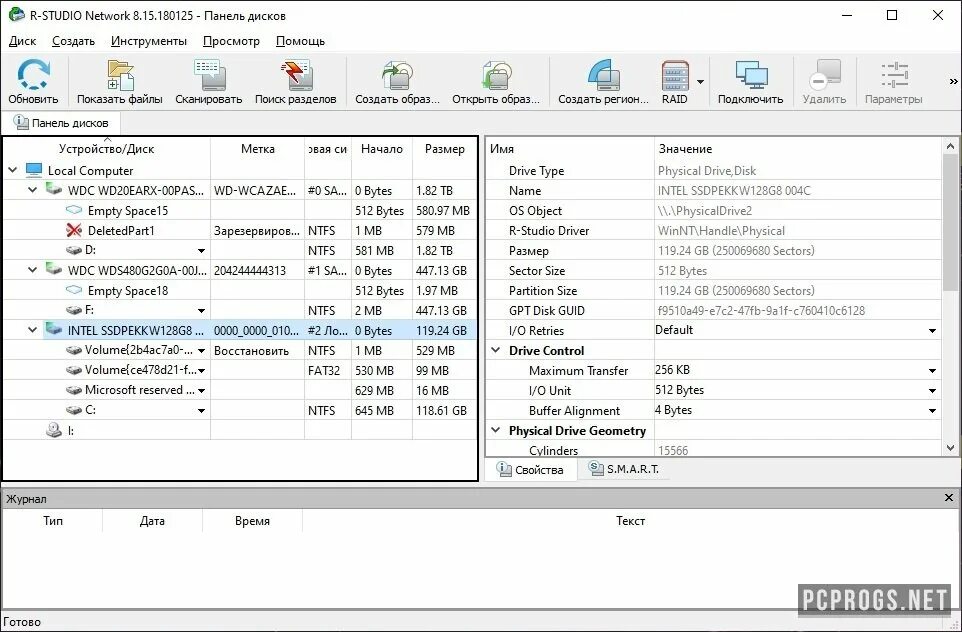Collapse the WDC WD20EARX drive node
Viewport: 962px width, 632px height.
pos(33,190)
